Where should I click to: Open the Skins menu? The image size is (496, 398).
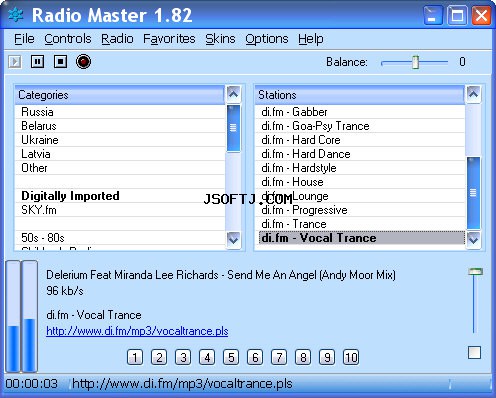220,39
